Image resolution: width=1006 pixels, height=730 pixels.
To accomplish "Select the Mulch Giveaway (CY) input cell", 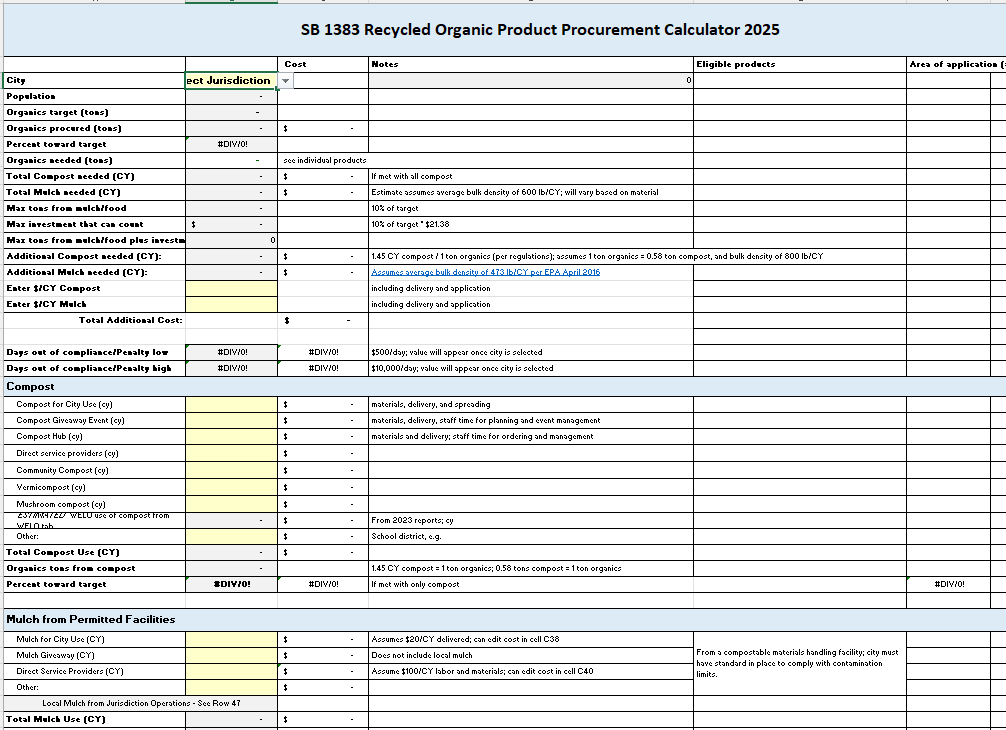I will pyautogui.click(x=230, y=655).
